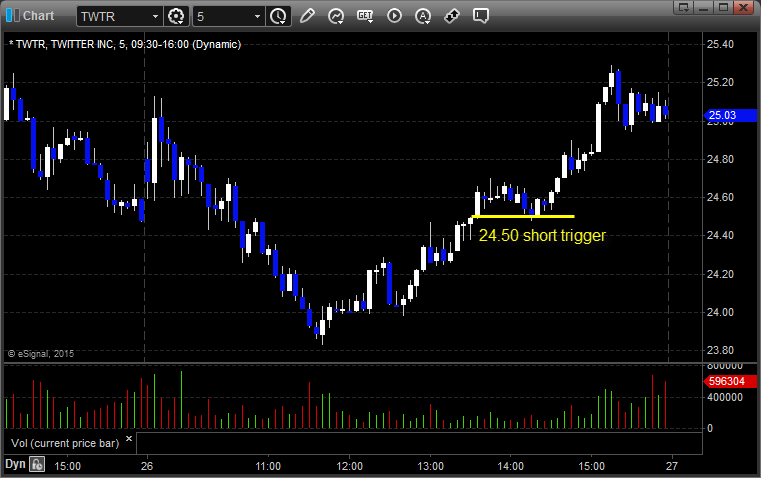
Task: Close the chart window
Action: pyautogui.click(x=743, y=7)
